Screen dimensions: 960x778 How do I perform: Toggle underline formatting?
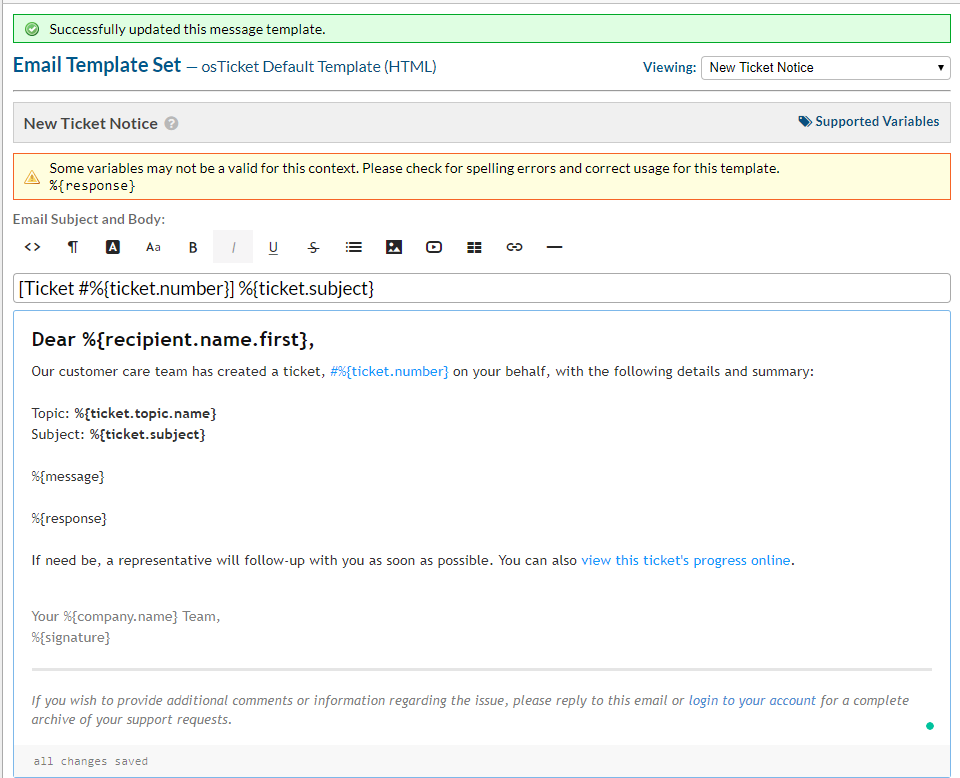pos(273,247)
